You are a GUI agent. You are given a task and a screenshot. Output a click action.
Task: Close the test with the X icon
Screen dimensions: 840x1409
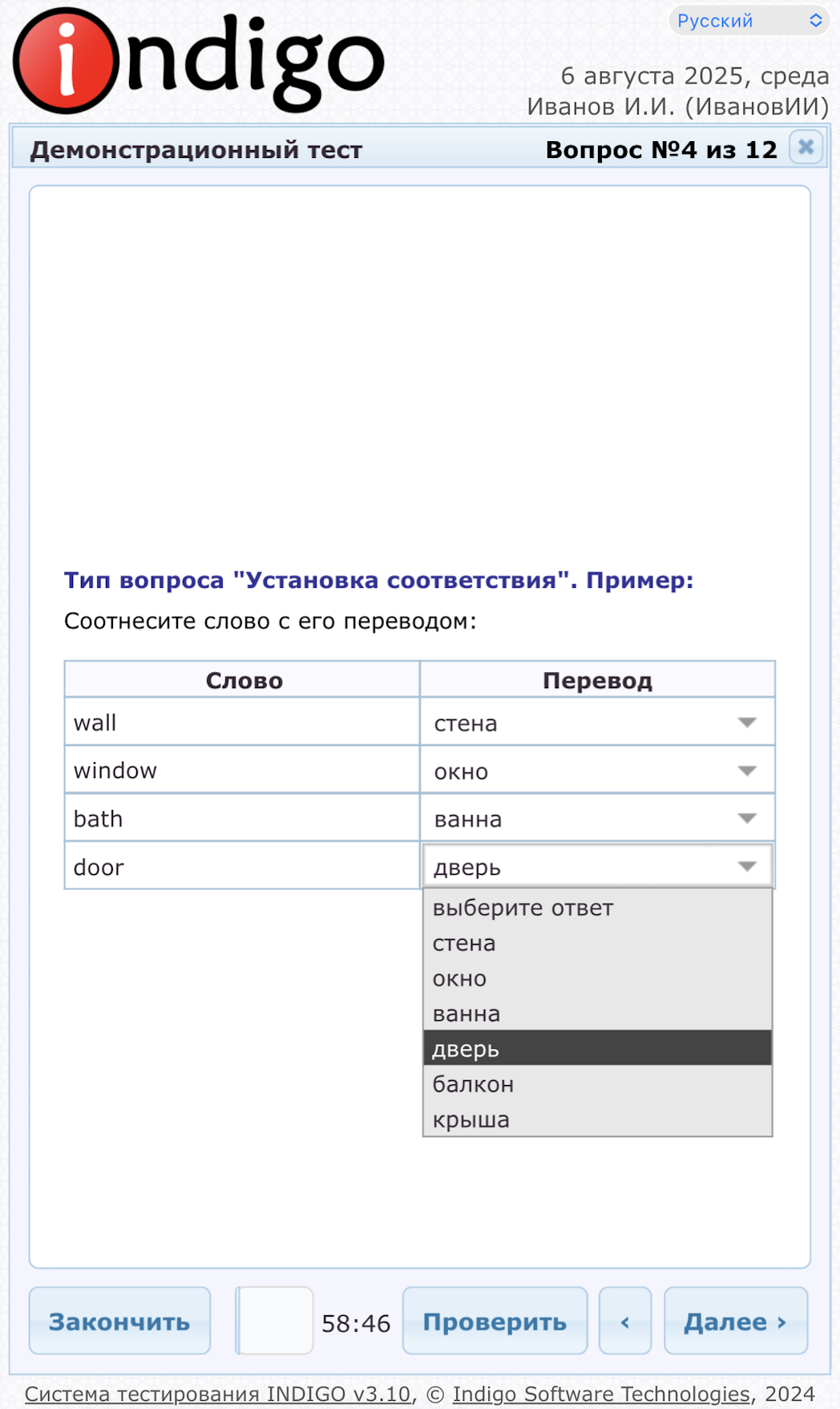pyautogui.click(x=806, y=148)
